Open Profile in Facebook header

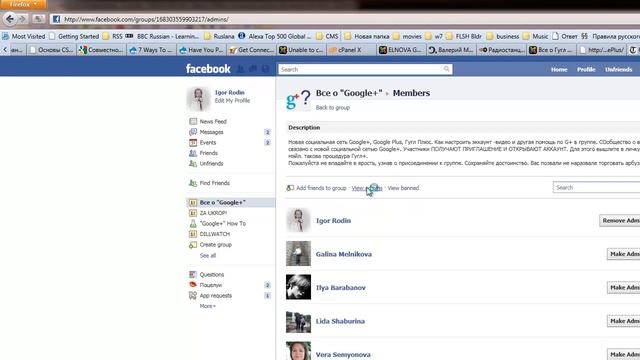coord(586,69)
